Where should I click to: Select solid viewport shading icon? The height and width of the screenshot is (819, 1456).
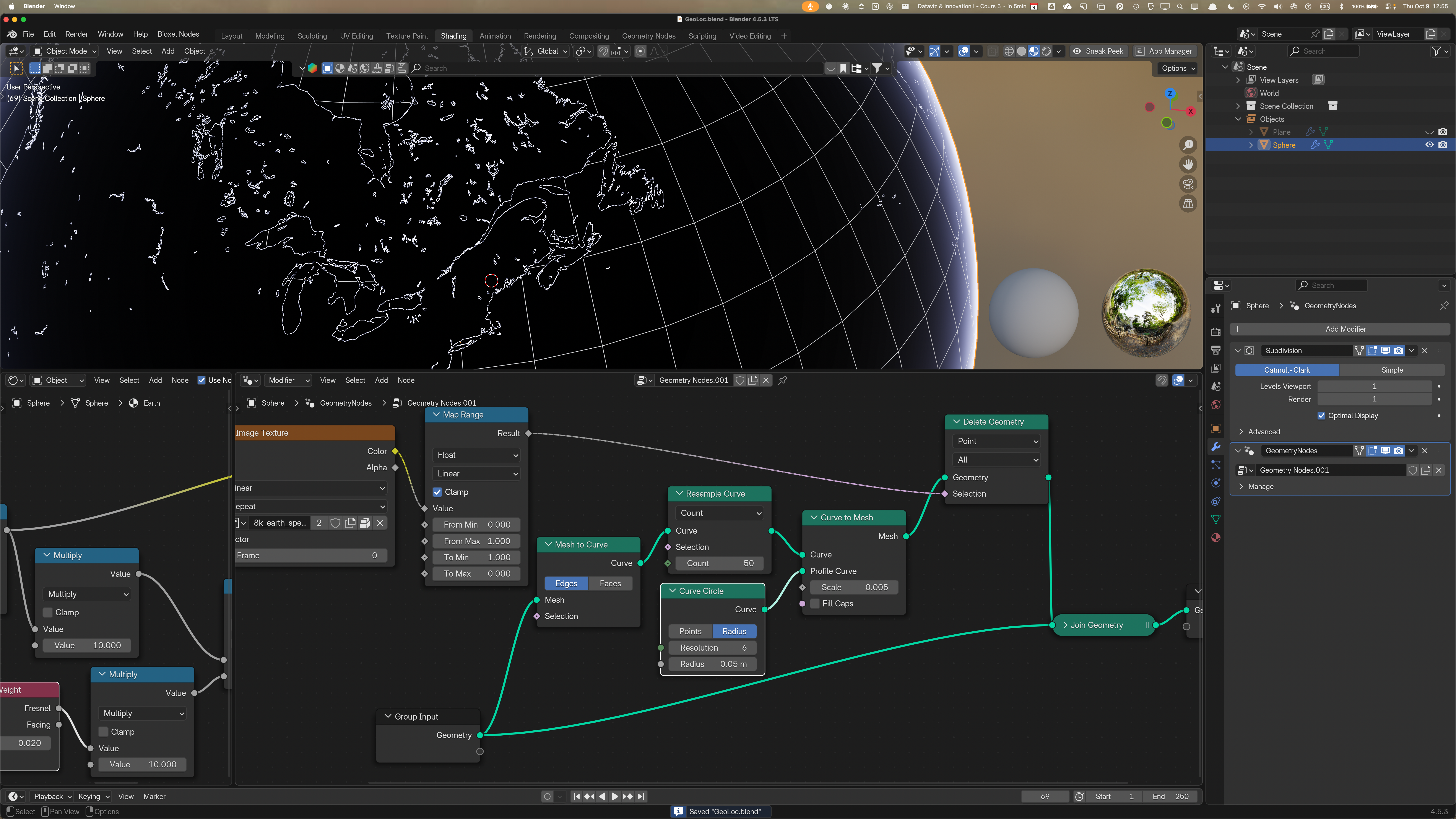point(1021,51)
